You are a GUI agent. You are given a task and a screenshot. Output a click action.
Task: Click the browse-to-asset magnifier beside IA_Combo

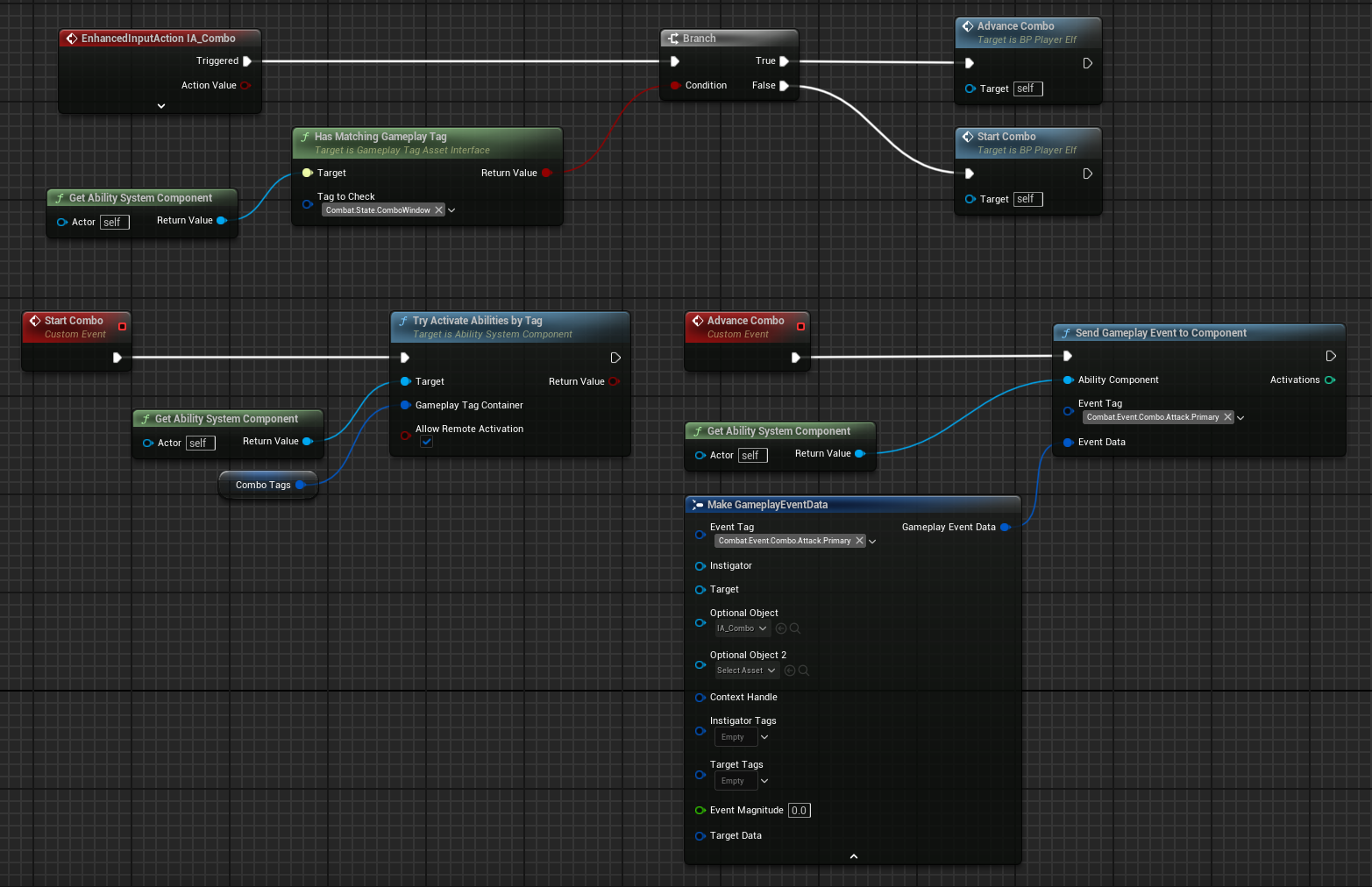pos(795,628)
